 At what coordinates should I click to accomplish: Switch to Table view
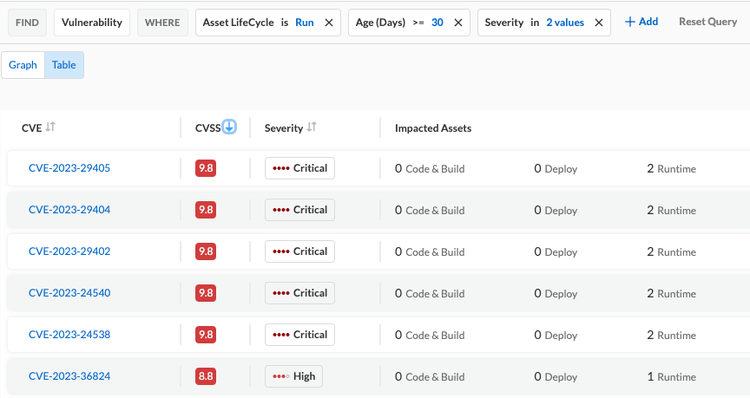[64, 65]
